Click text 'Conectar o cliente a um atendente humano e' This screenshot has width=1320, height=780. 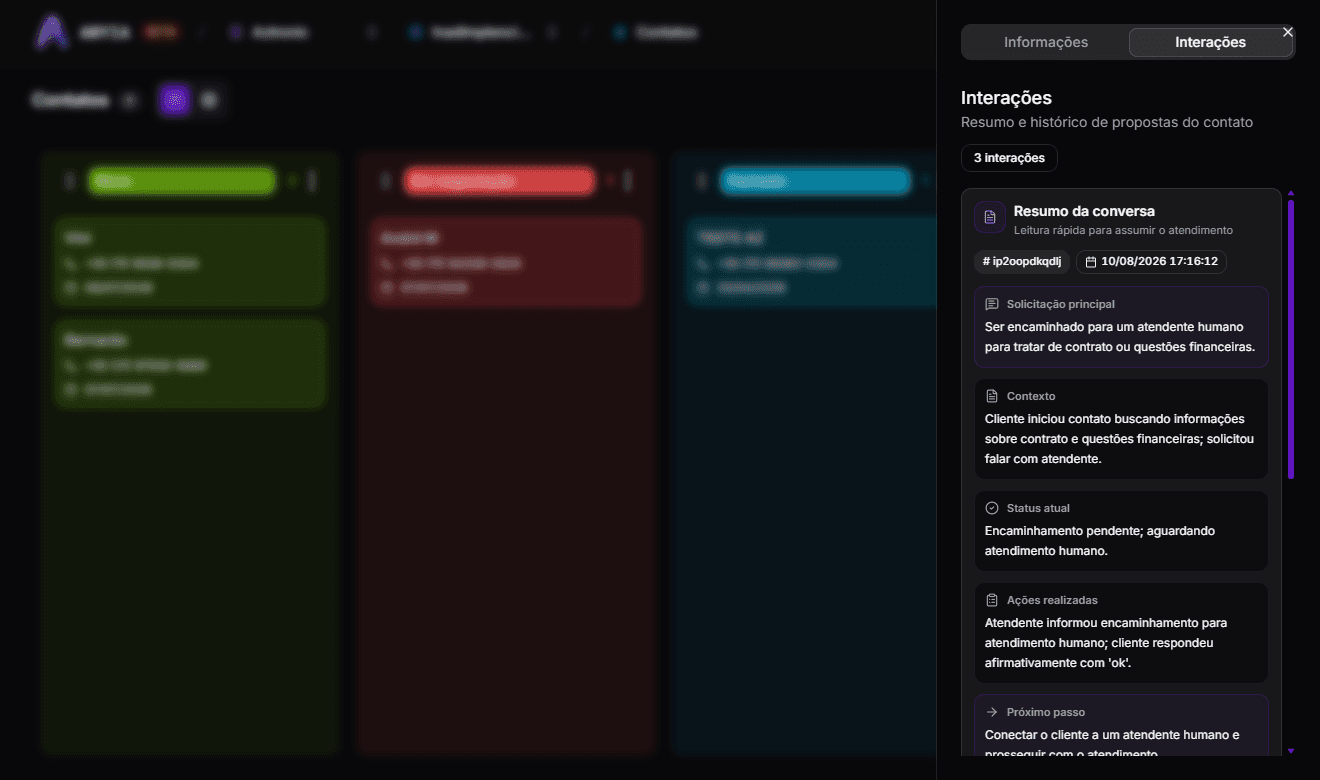click(x=1112, y=735)
